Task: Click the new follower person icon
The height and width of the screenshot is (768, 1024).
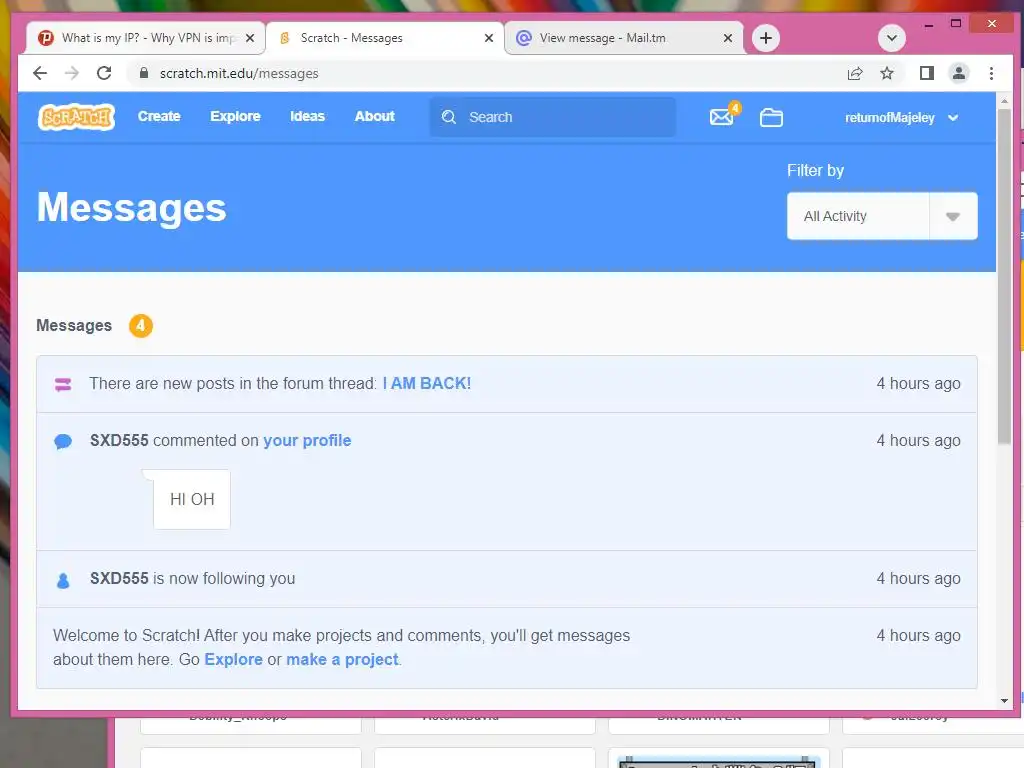Action: 63,580
